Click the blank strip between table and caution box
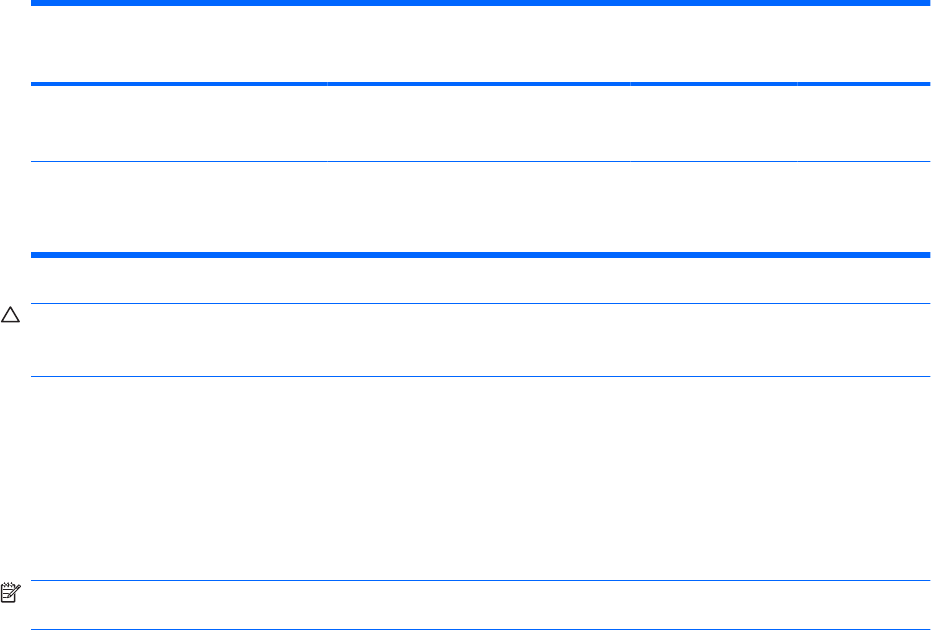The height and width of the screenshot is (630, 931). pyautogui.click(x=480, y=280)
